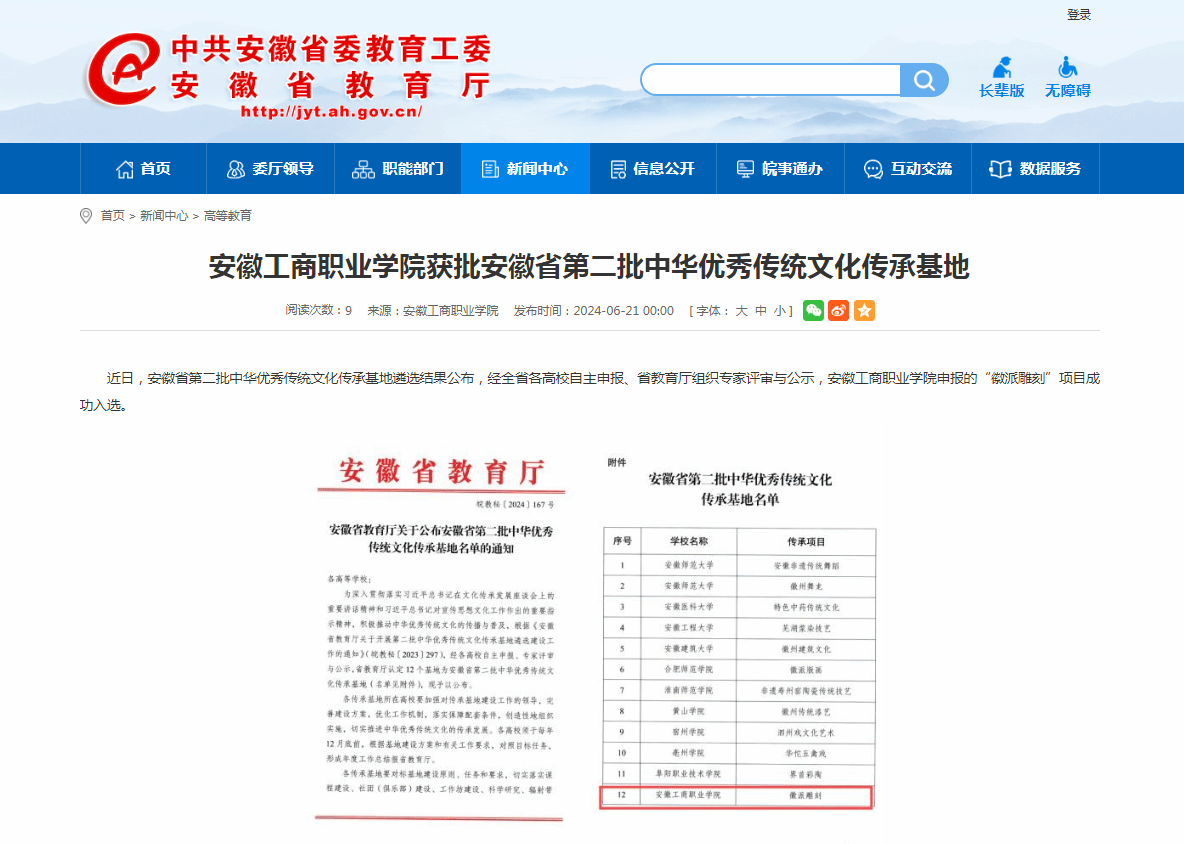Click the 来源：安徽工商职业学院 text
The image size is (1184, 844).
point(433,310)
